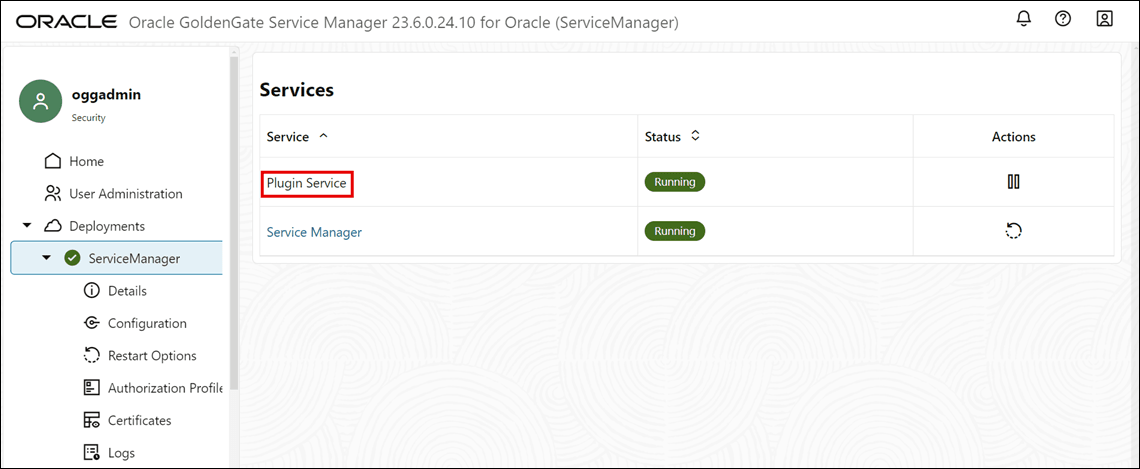Click the Home house icon
Viewport: 1140px width, 469px height.
52,161
